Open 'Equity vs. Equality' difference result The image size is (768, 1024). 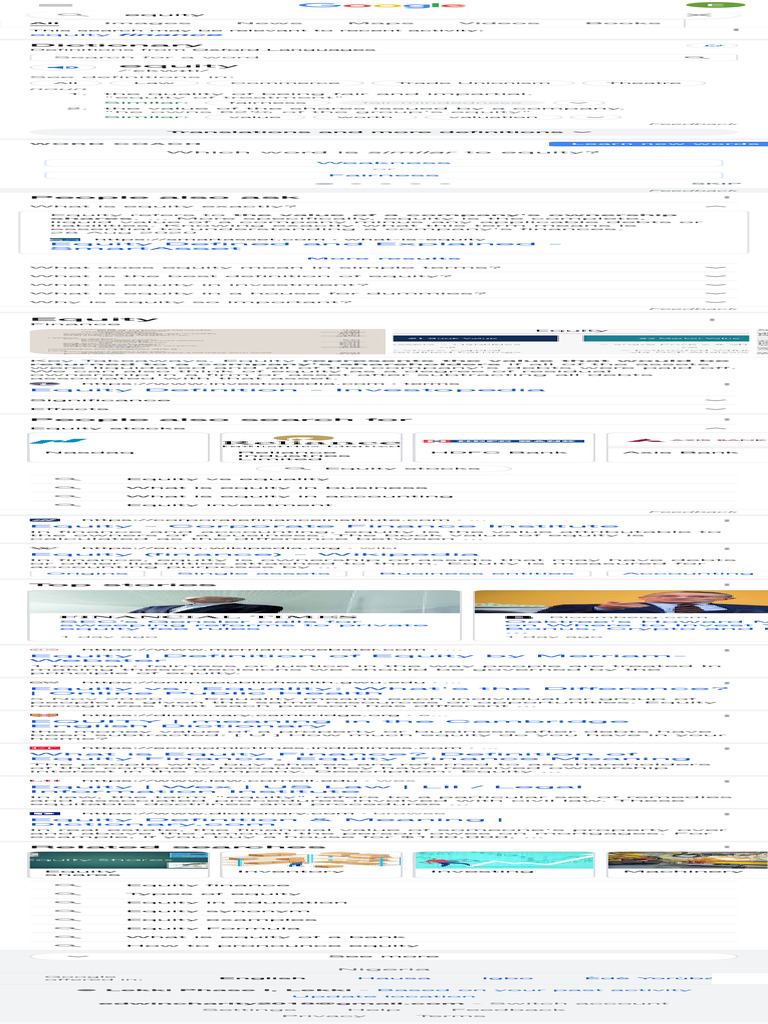379,691
